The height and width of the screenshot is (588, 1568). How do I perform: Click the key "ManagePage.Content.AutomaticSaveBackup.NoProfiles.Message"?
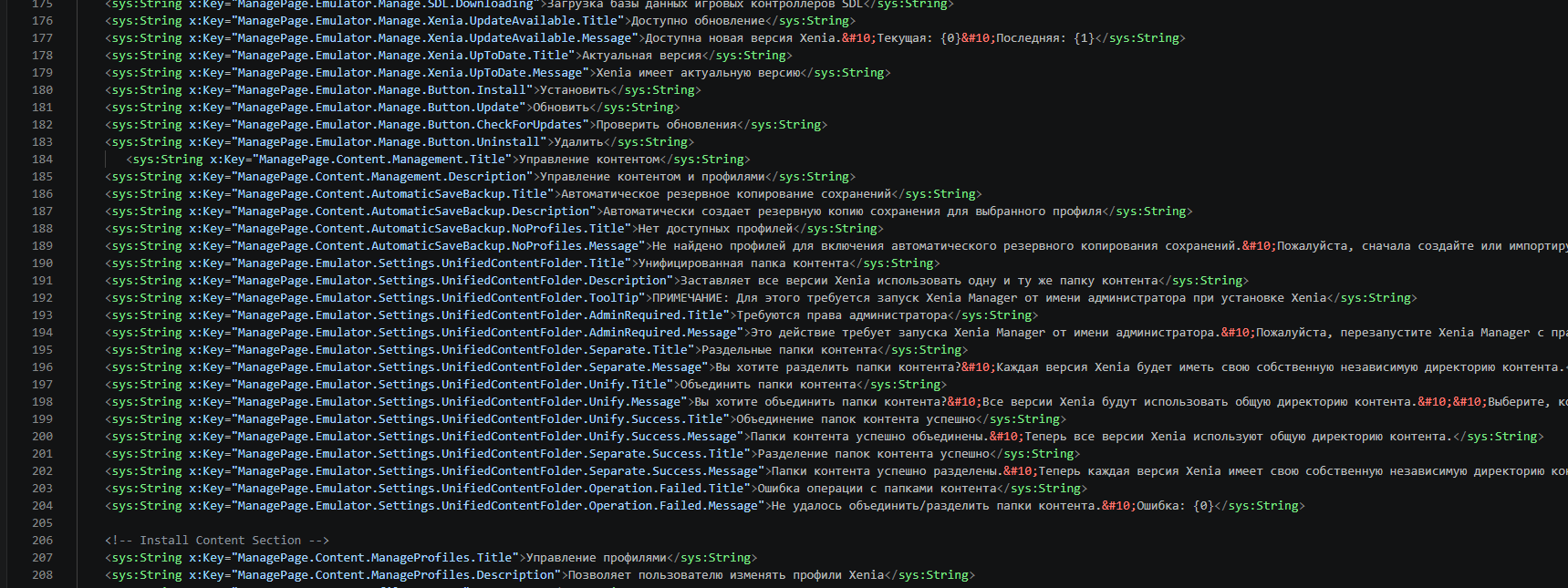coord(439,245)
